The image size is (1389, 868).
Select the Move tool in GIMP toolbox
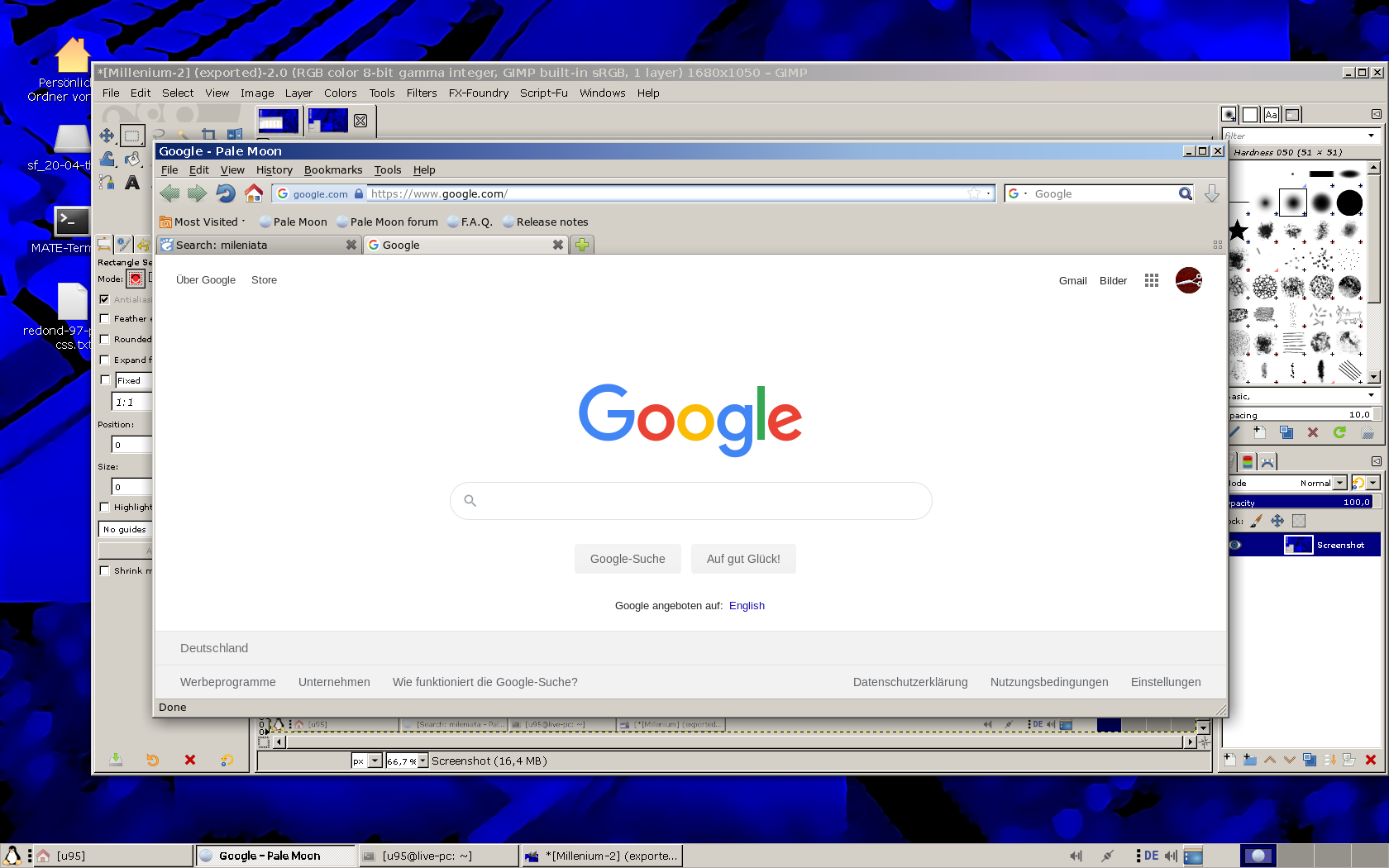107,135
